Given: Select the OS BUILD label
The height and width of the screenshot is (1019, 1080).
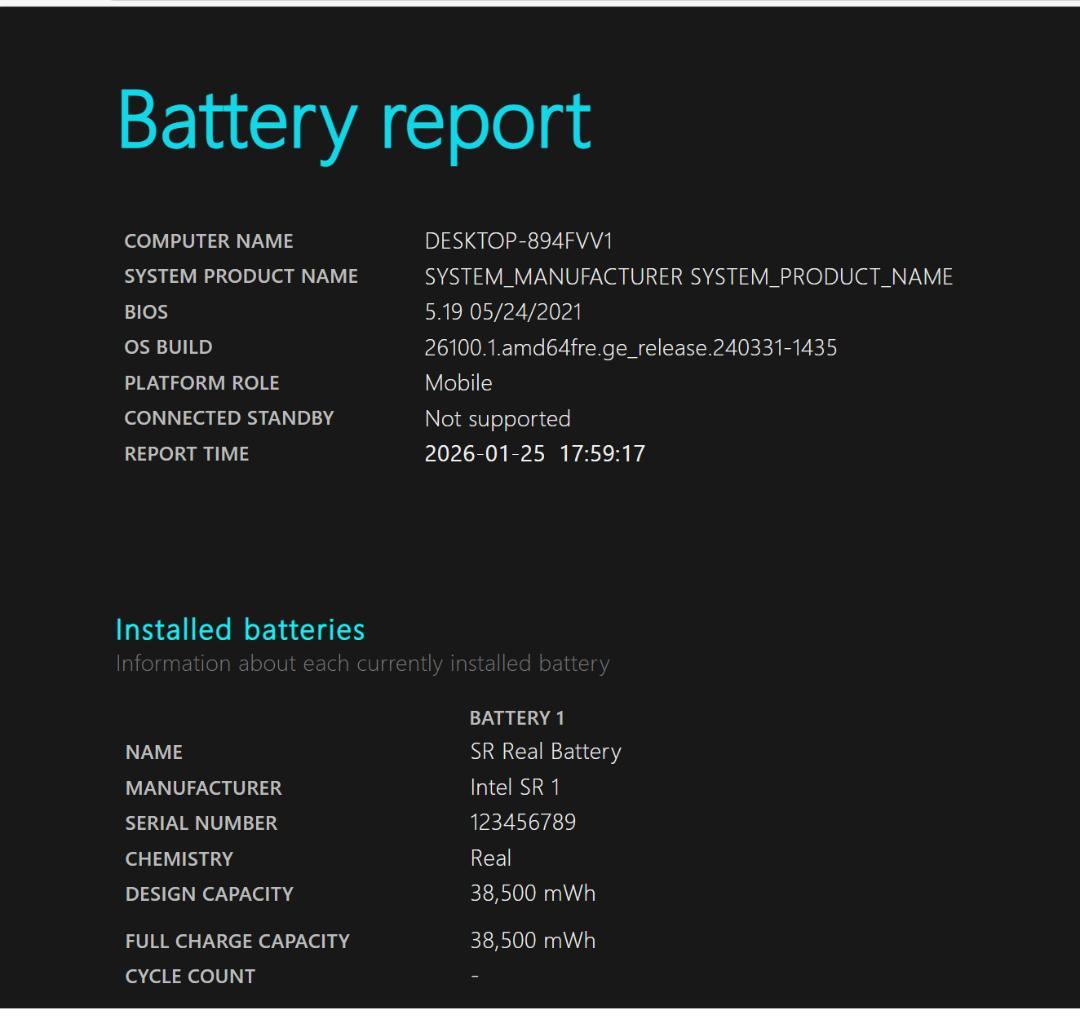Looking at the screenshot, I should point(168,348).
